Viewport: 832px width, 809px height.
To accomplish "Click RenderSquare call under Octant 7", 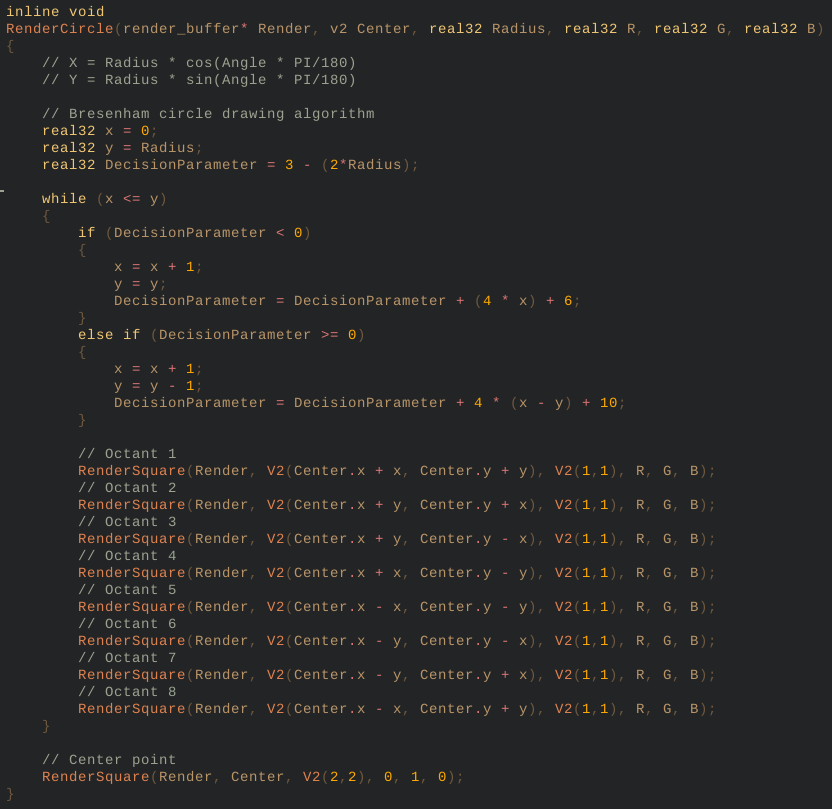I will [x=396, y=674].
